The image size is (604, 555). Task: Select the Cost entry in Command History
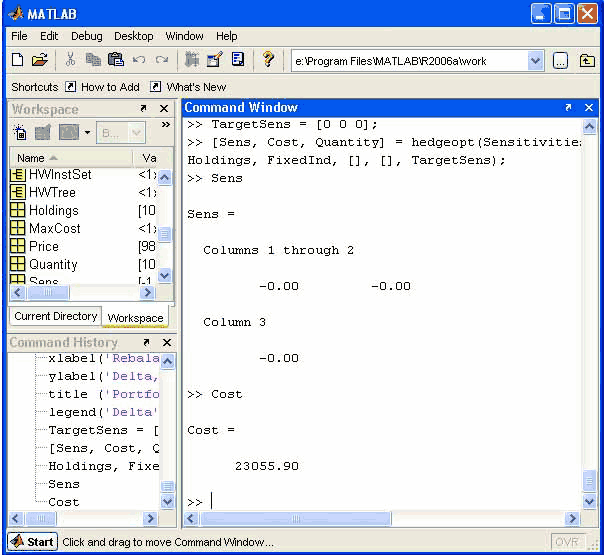(x=64, y=502)
